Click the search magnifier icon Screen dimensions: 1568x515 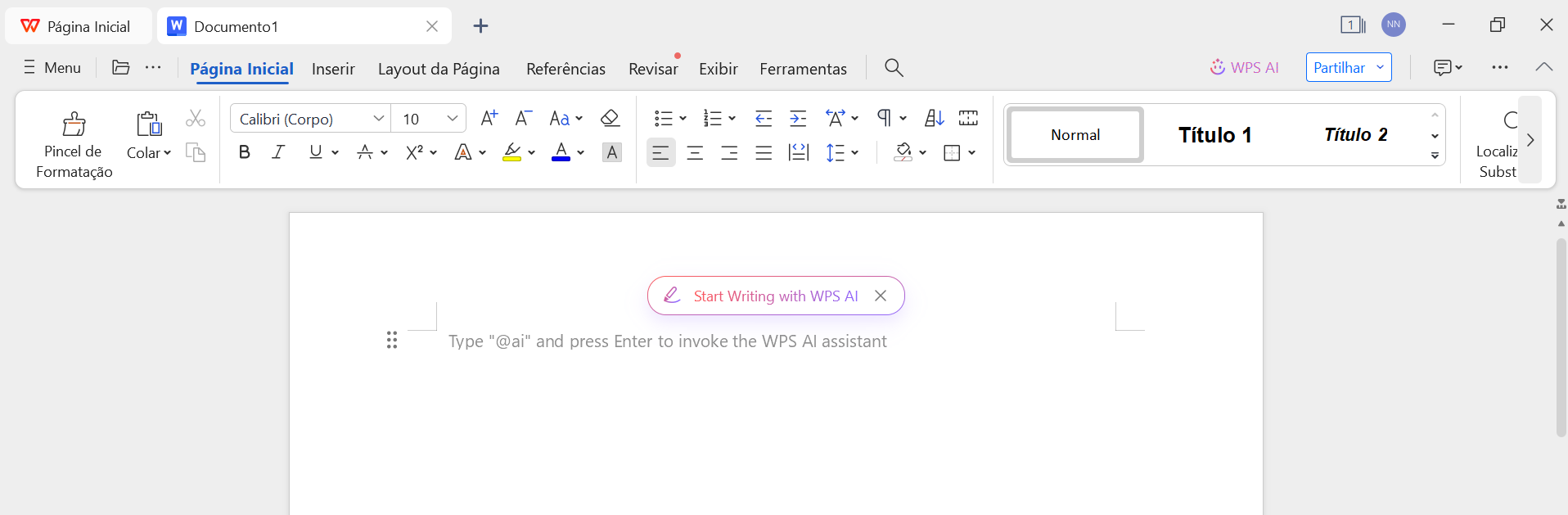pos(894,68)
